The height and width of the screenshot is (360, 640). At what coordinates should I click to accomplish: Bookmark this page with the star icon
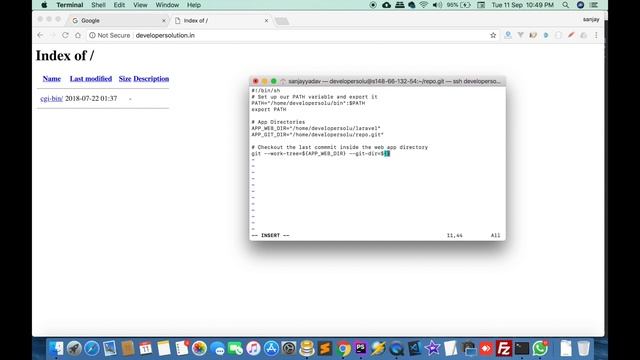[x=493, y=36]
